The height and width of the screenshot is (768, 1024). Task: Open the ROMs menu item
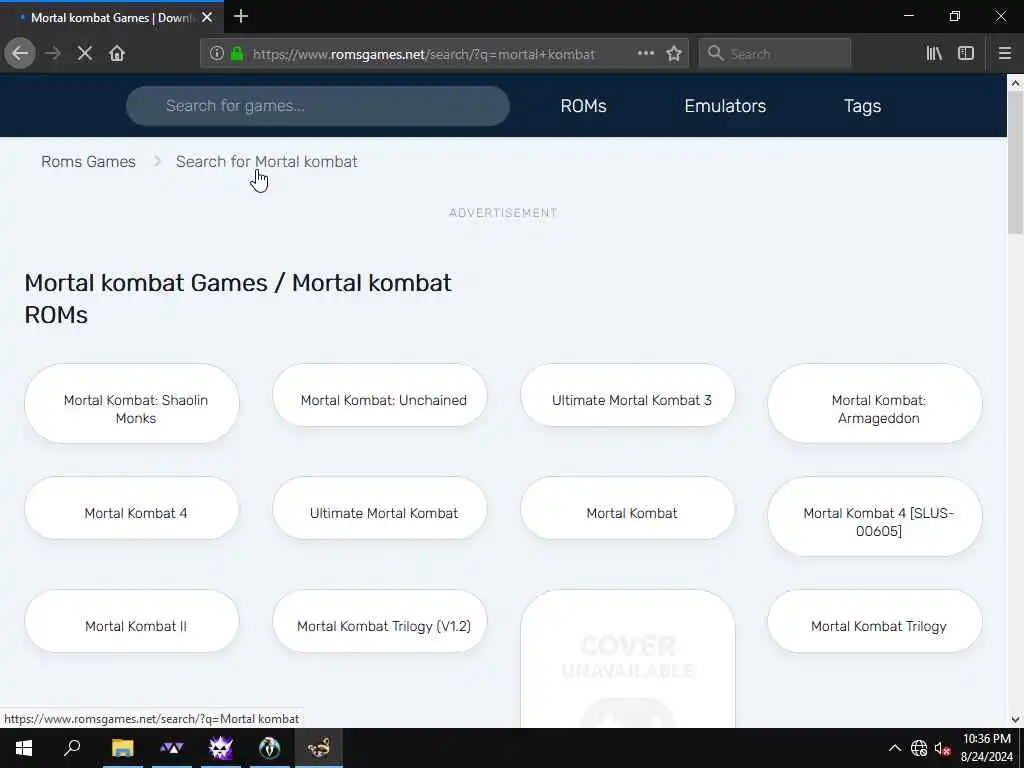[x=583, y=106]
